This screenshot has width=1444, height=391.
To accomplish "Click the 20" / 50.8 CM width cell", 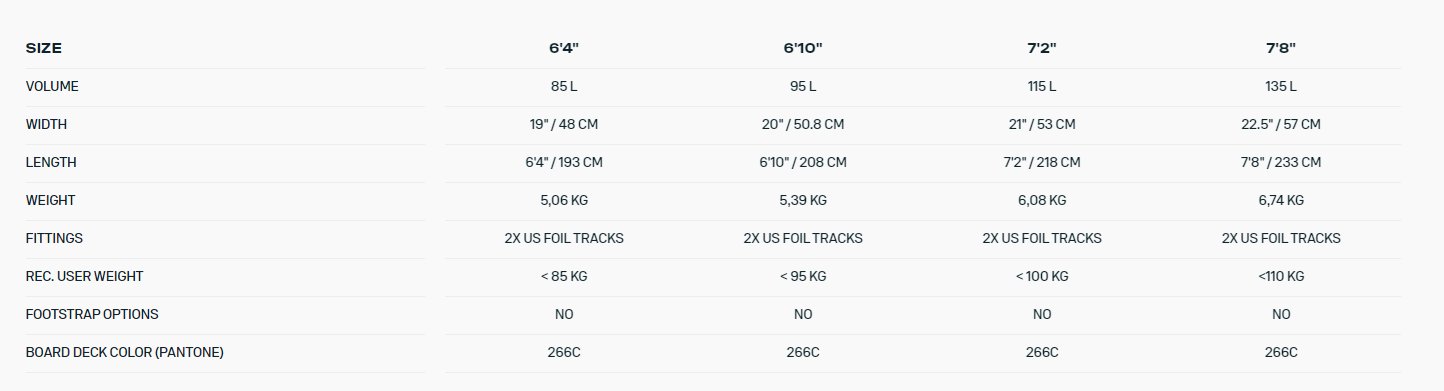I will [803, 125].
